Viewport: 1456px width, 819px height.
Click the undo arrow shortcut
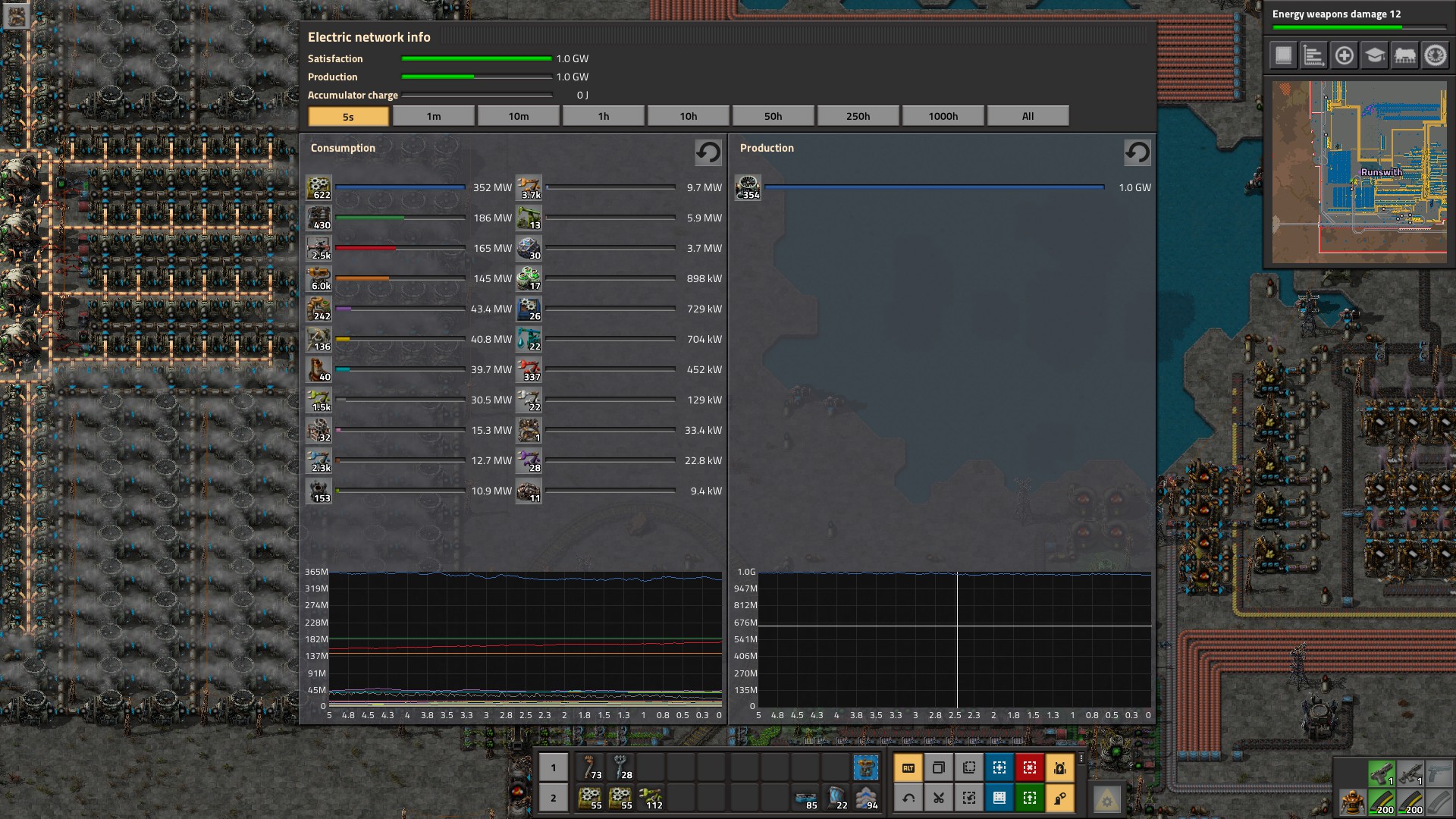coord(908,798)
